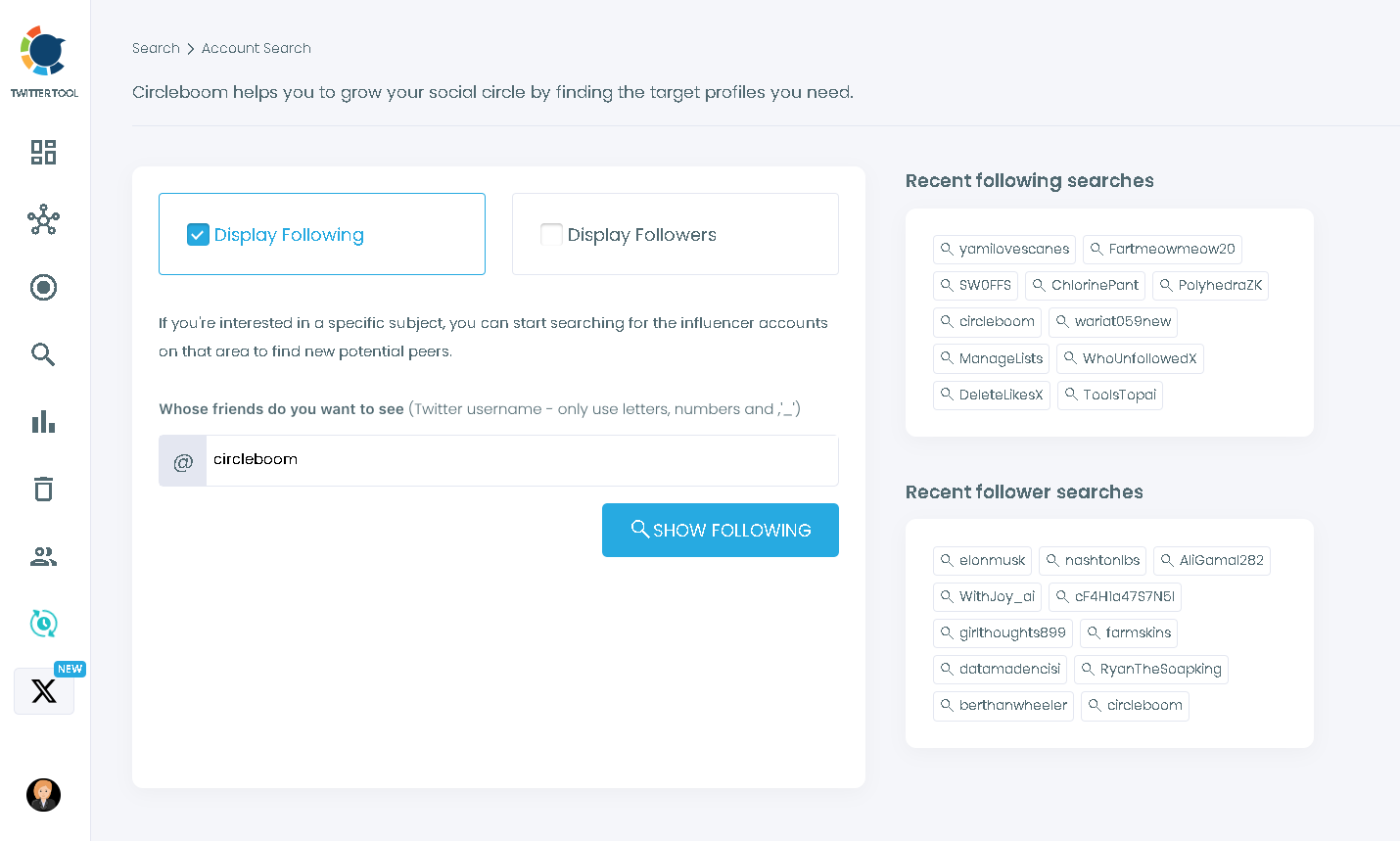Click the Recent follower searches heading
The image size is (1400, 841).
pyautogui.click(x=1024, y=492)
